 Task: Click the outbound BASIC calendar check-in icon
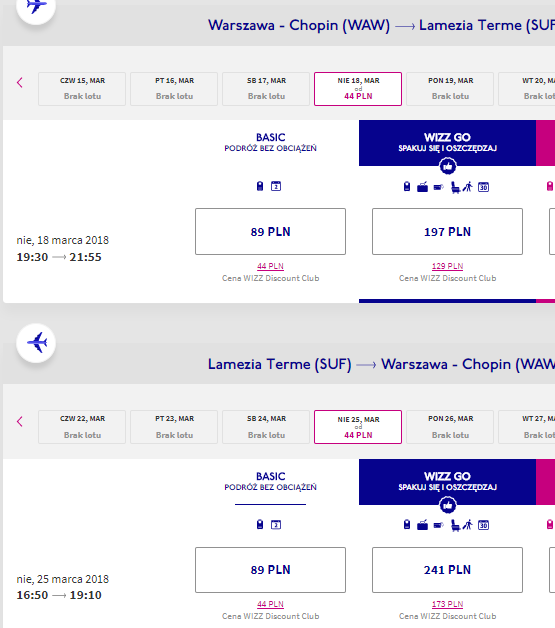[276, 186]
